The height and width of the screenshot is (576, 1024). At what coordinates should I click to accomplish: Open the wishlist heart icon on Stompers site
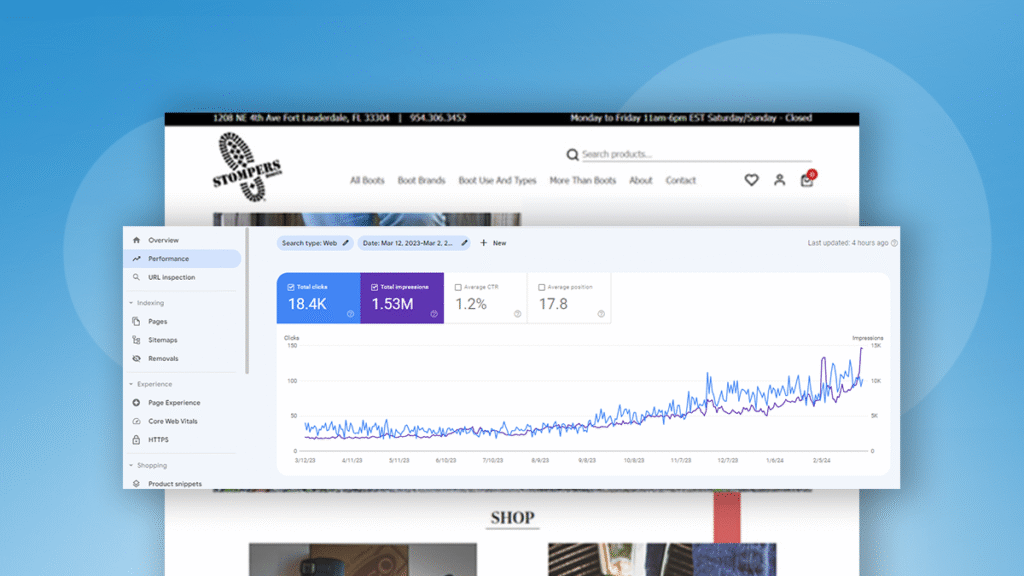752,180
